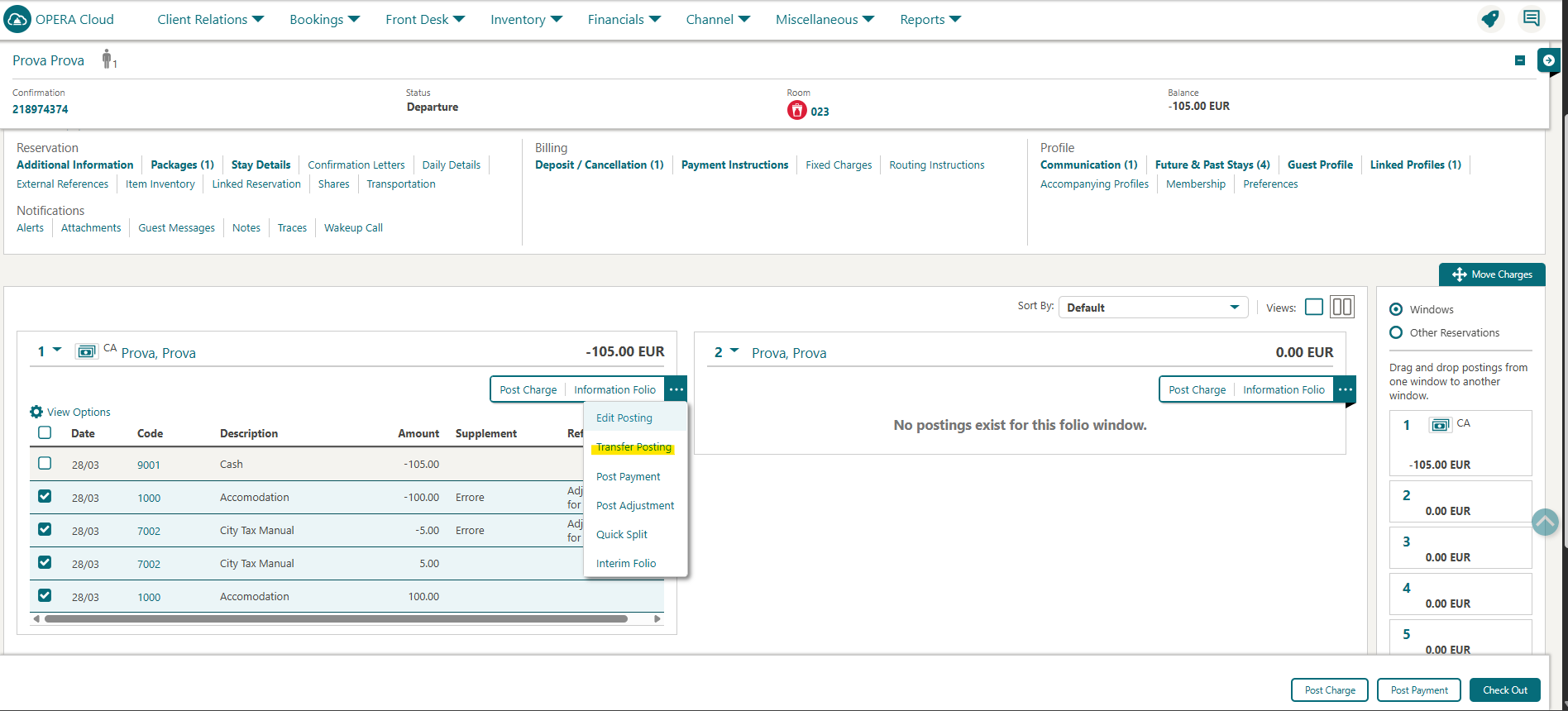Screen dimensions: 1568x711
Task: Open the Sort By Default dropdown
Action: pos(1153,308)
